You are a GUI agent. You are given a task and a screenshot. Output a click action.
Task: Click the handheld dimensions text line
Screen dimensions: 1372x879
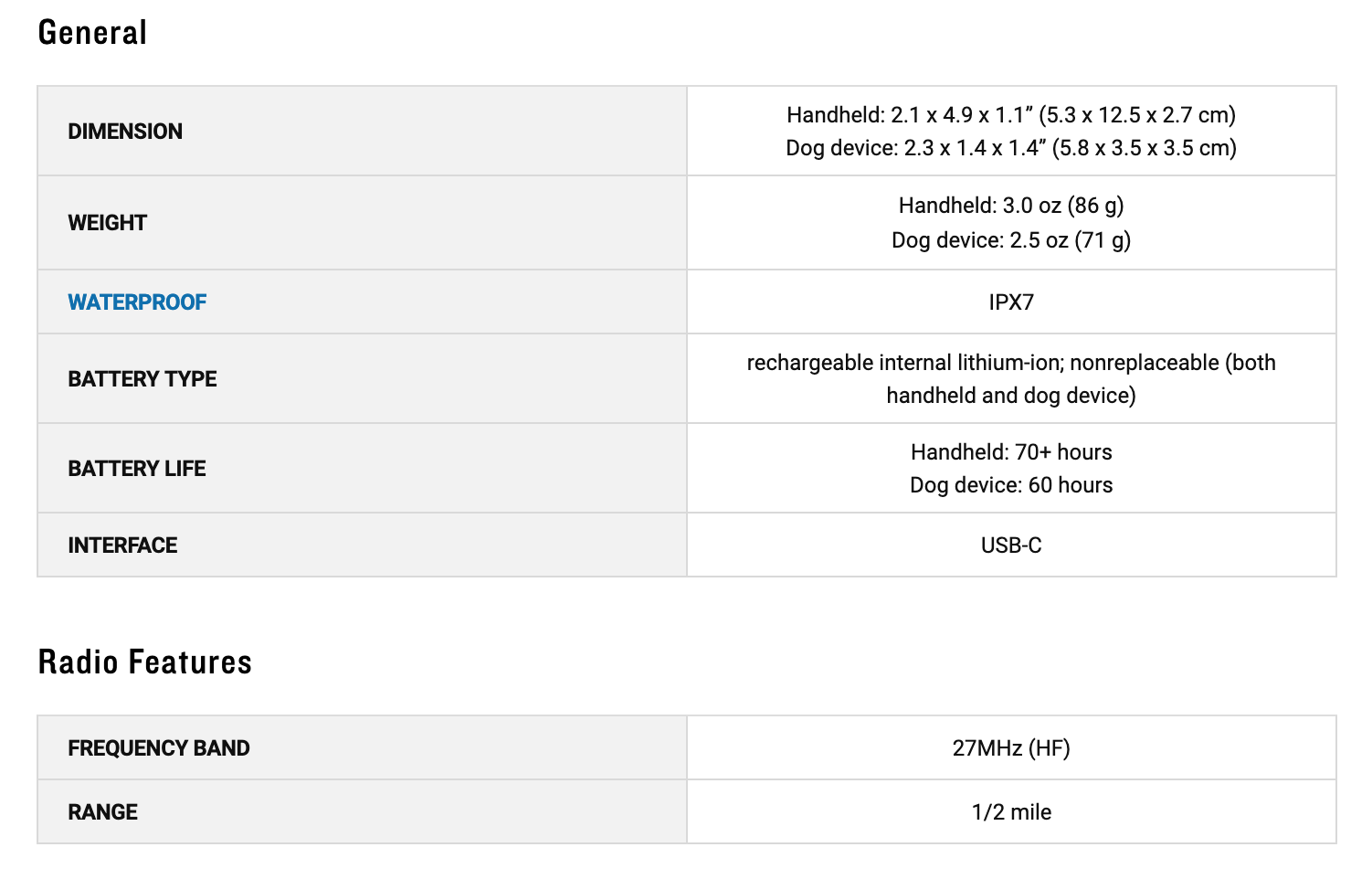[x=1011, y=115]
